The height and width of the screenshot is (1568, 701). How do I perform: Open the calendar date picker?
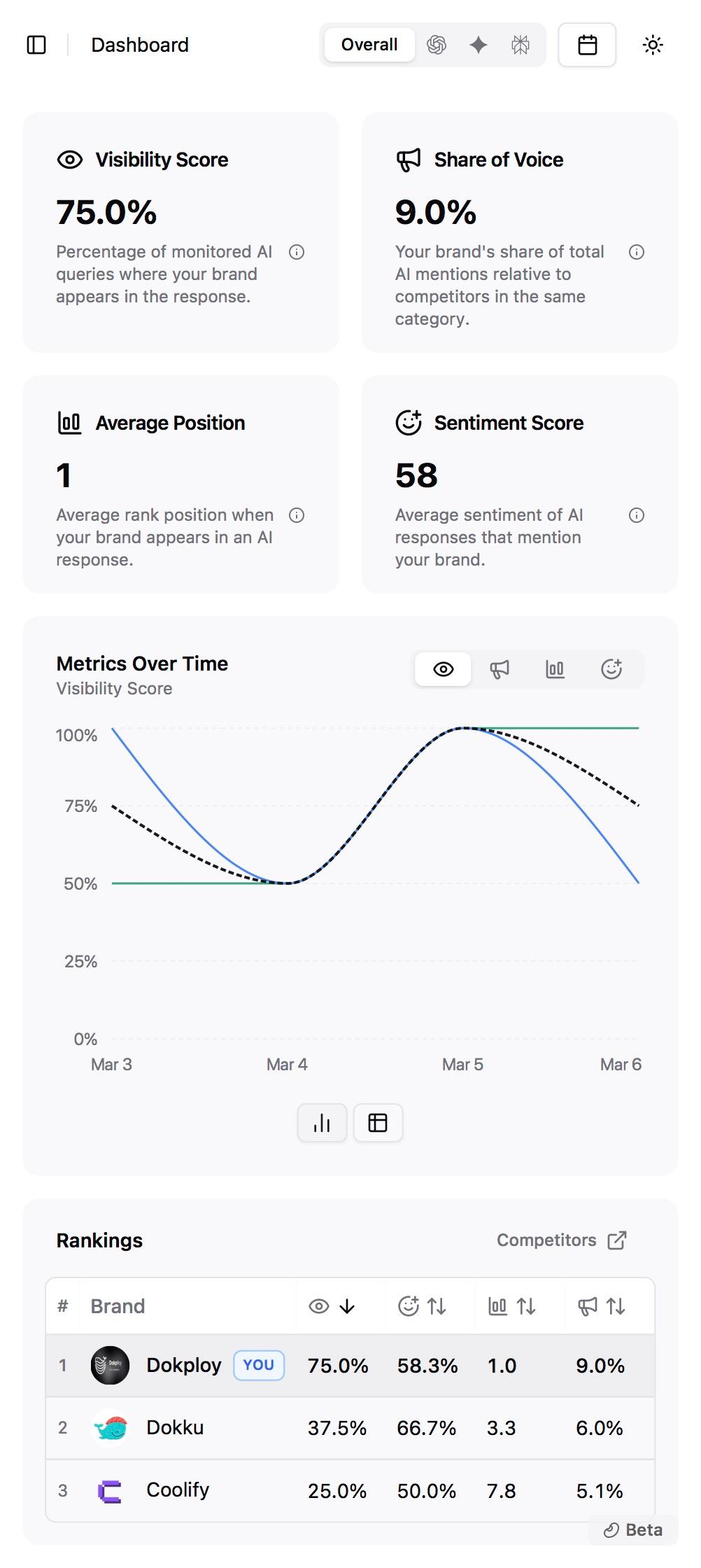click(x=587, y=45)
